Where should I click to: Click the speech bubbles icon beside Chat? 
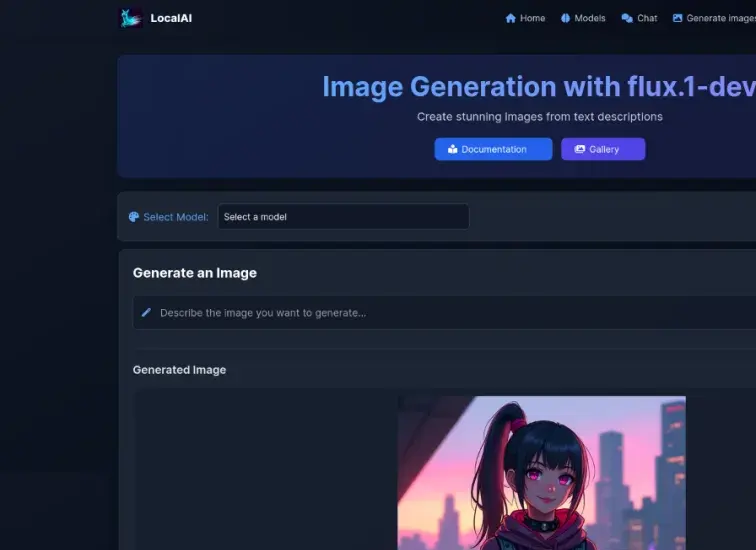pyautogui.click(x=627, y=18)
